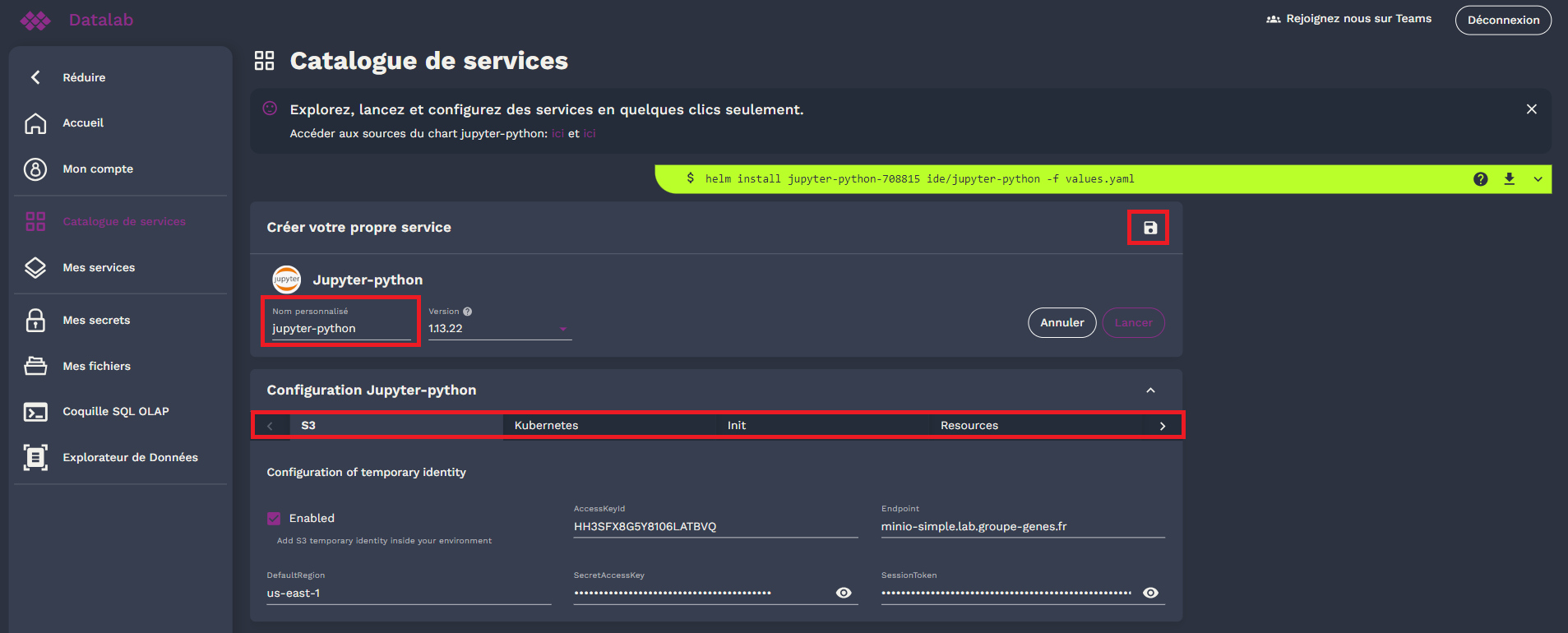The width and height of the screenshot is (1568, 633).
Task: Open Explorateur de Données
Action: click(130, 458)
